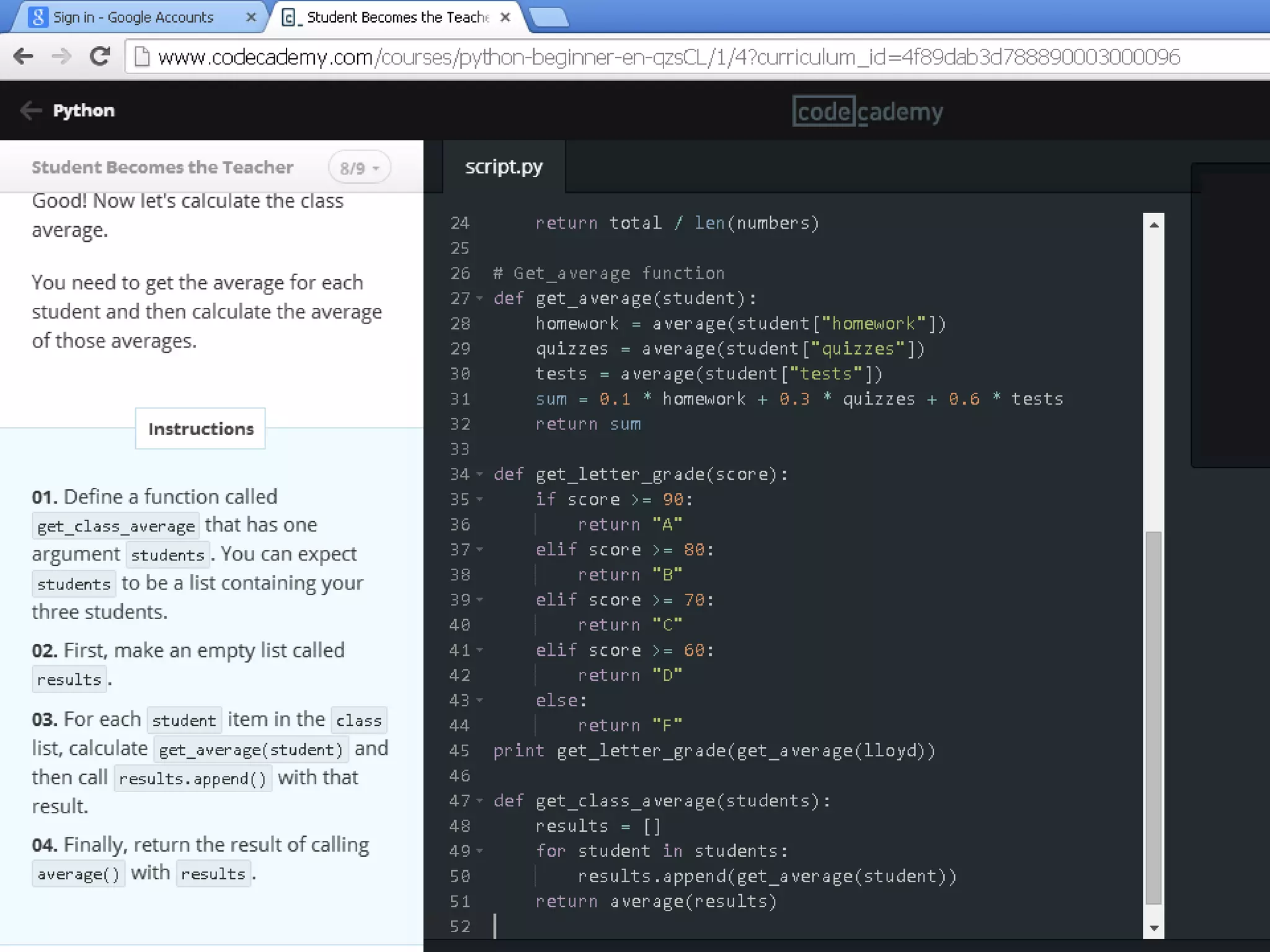This screenshot has height=952, width=1270.
Task: Fold the elif score >= 70 block at line 39
Action: click(x=479, y=600)
